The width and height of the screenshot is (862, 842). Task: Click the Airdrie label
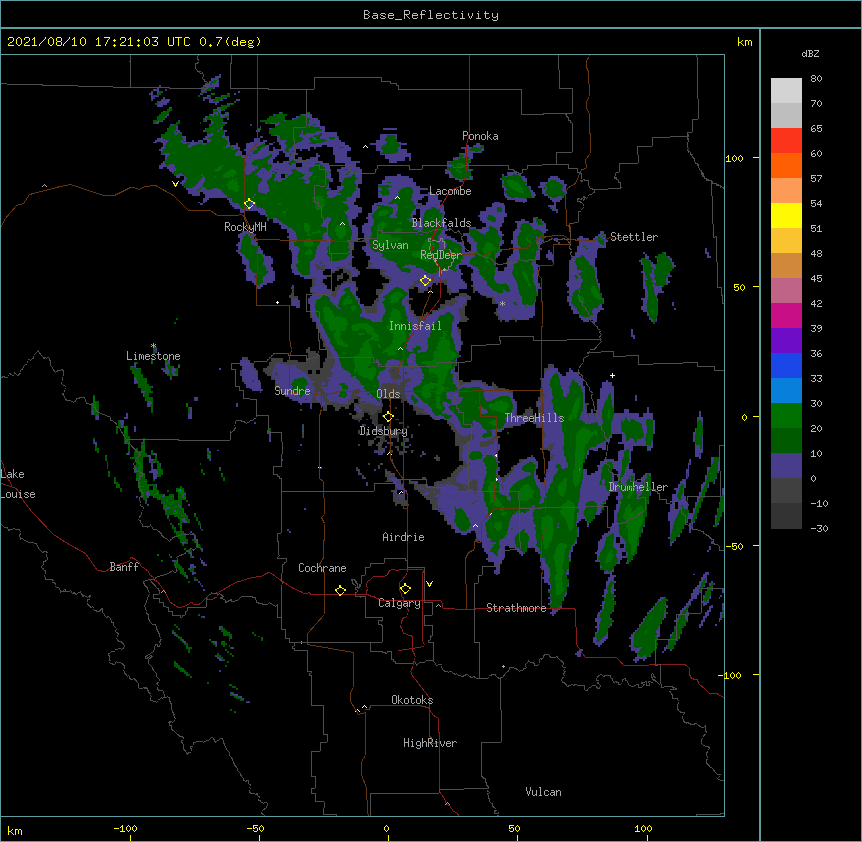[403, 537]
